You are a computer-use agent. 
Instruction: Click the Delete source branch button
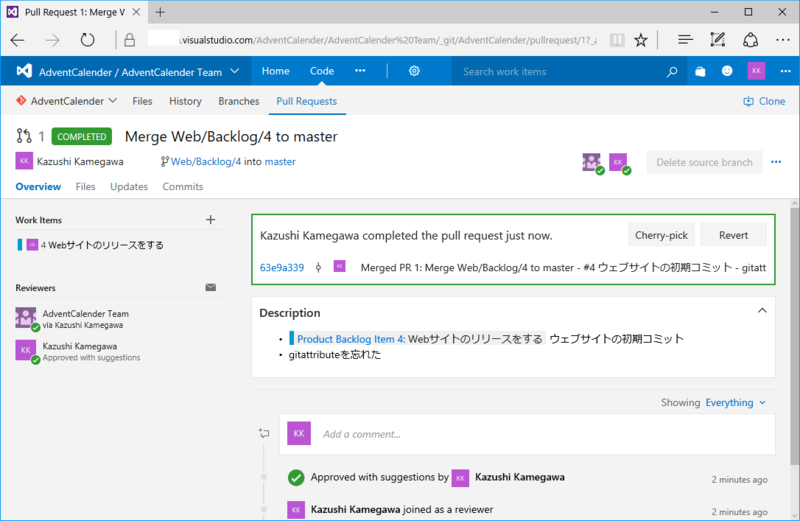(704, 162)
